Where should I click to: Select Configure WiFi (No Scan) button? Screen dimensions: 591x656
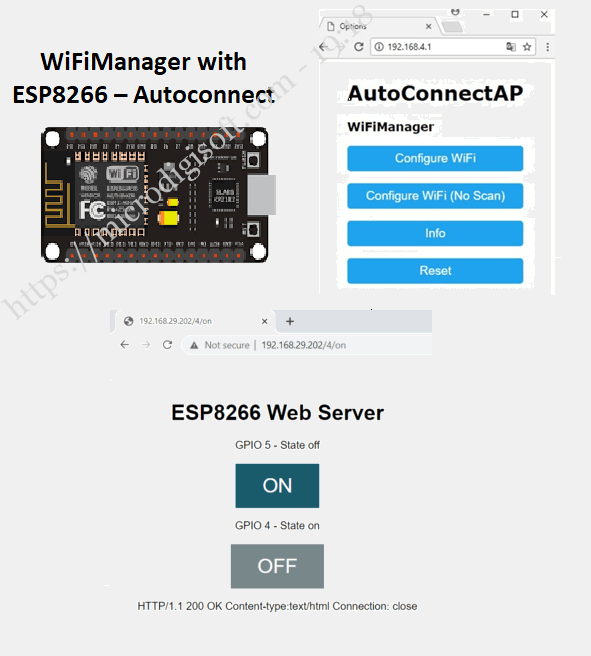(435, 196)
